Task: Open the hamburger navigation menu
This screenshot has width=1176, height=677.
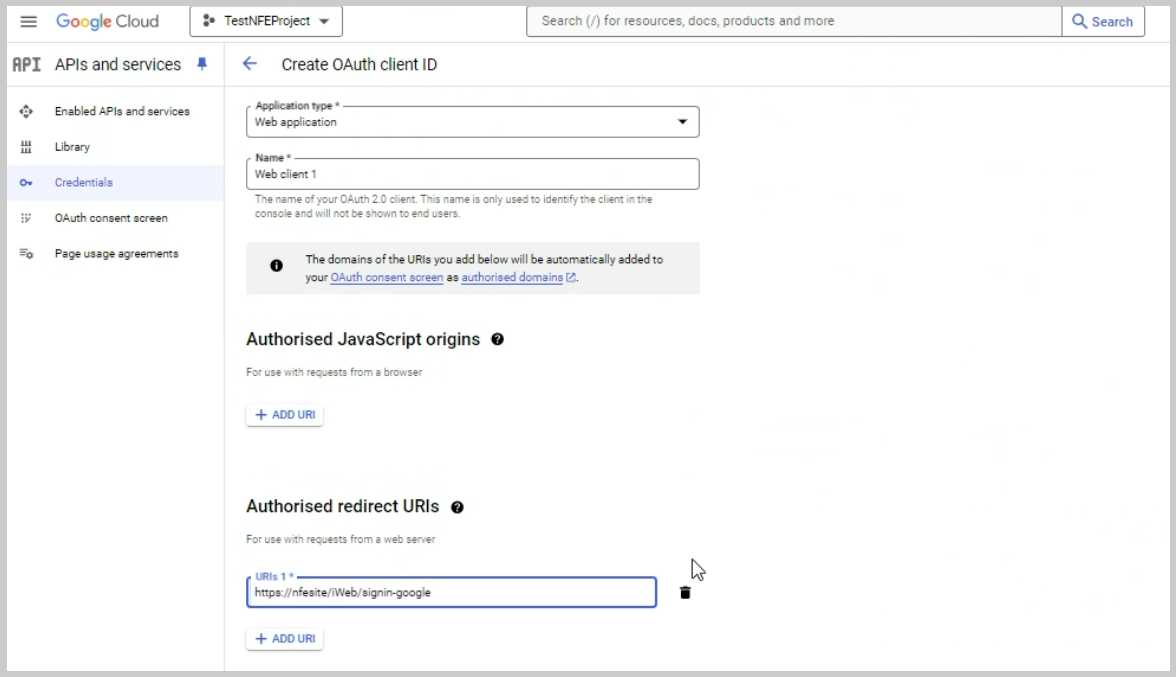Action: [x=28, y=21]
